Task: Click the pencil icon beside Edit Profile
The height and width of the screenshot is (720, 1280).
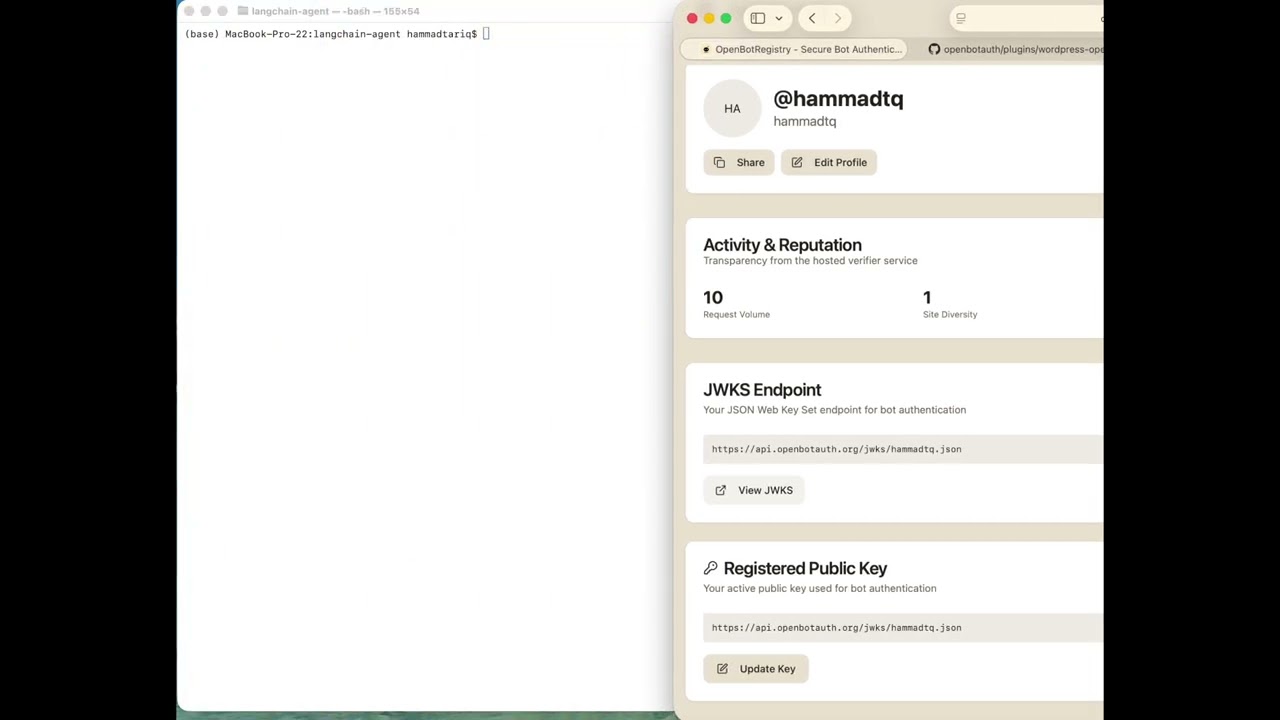Action: [797, 162]
